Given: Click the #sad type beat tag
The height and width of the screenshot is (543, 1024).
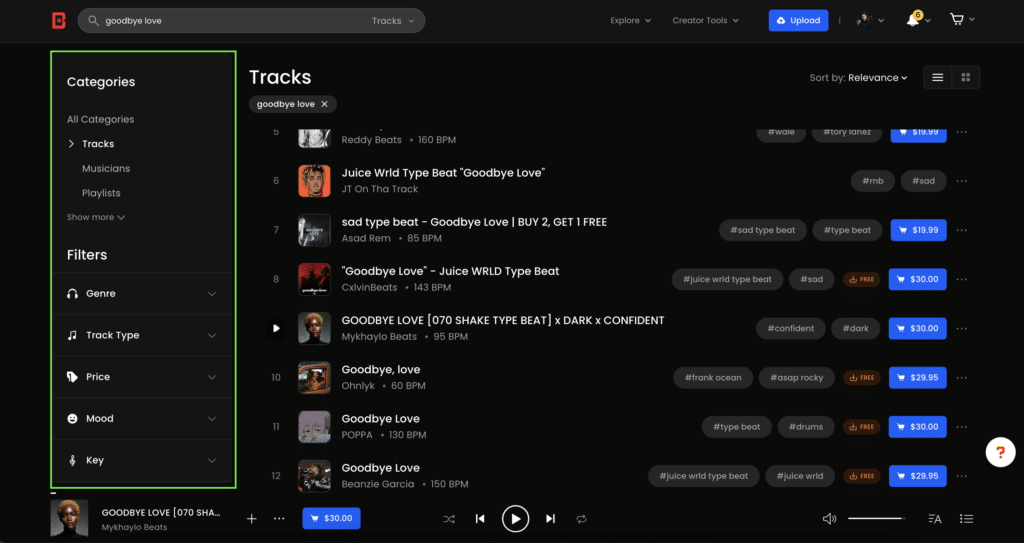Looking at the screenshot, I should click(x=763, y=230).
